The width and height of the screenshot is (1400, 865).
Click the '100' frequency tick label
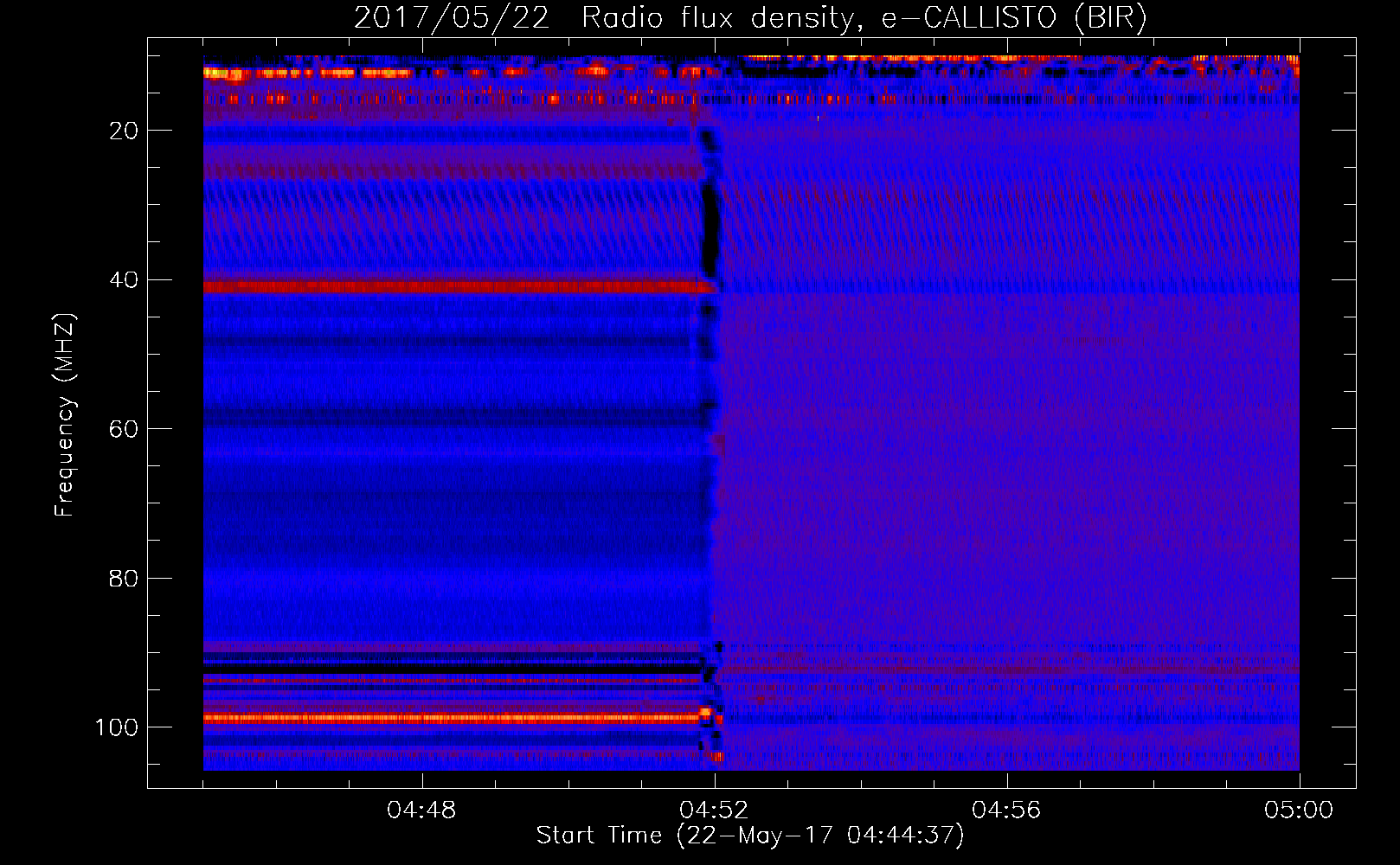[117, 727]
